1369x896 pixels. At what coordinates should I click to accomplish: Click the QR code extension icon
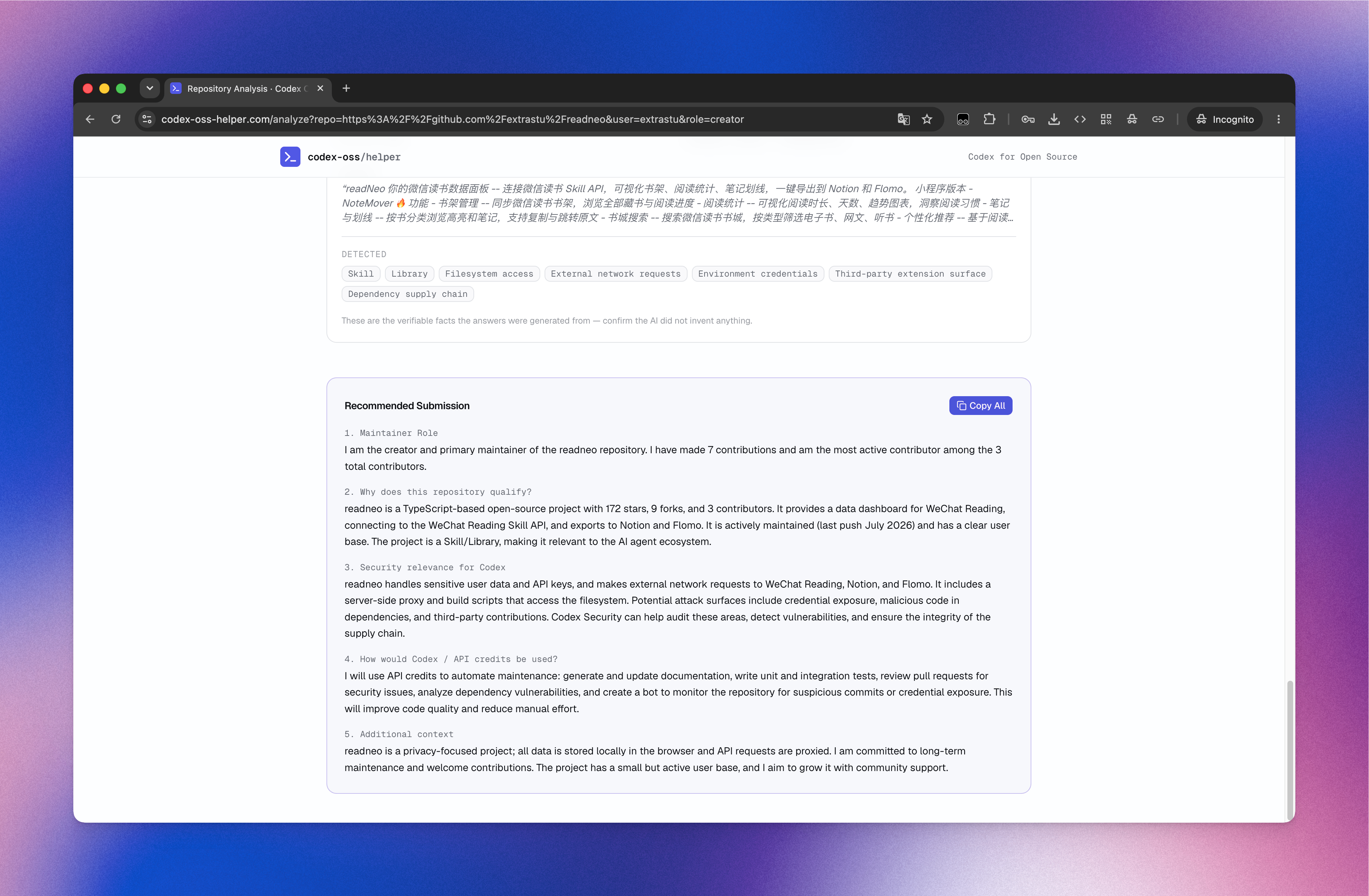(1105, 119)
